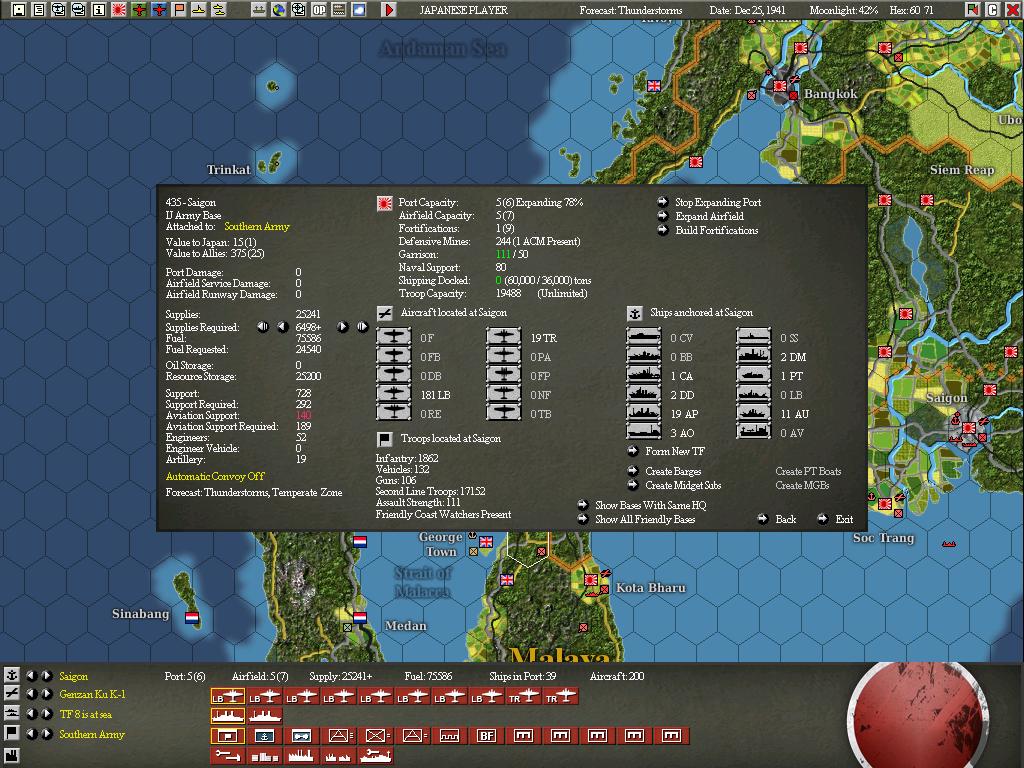The image size is (1024, 768).
Task: Click the cloud weather toolbar icon
Action: click(x=359, y=10)
